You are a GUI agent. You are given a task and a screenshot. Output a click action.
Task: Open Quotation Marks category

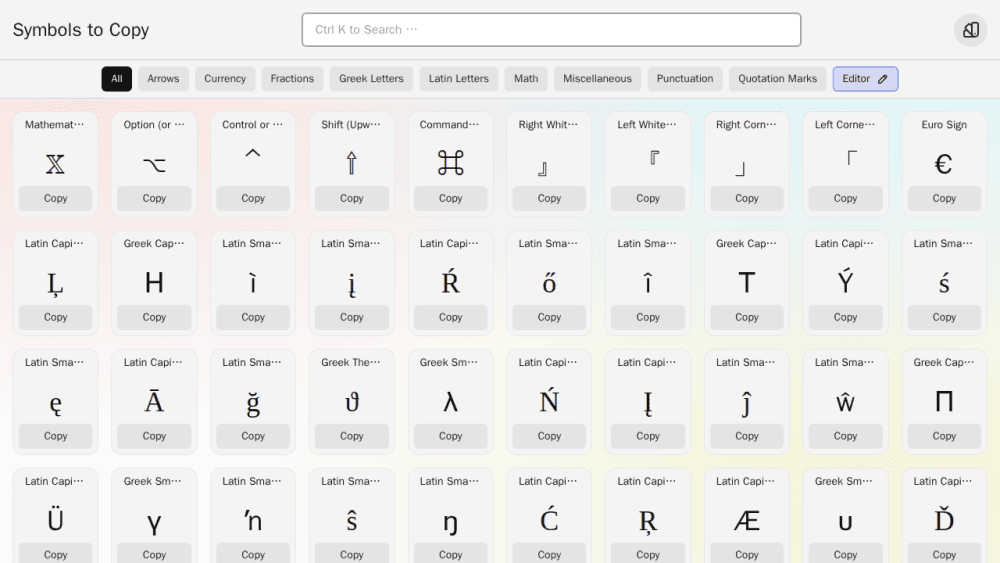[777, 79]
